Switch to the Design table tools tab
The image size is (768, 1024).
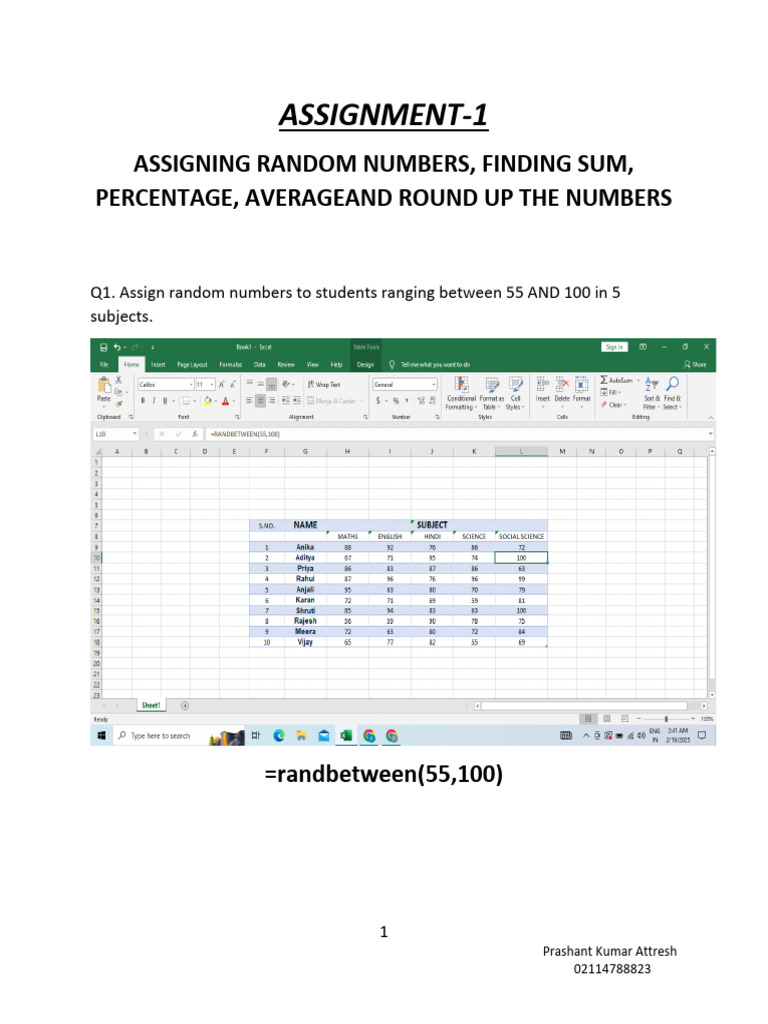tap(365, 364)
